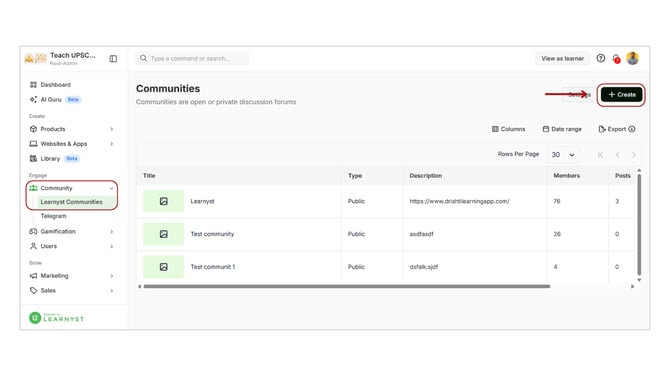Viewport: 670px width, 376px height.
Task: Open the Library Beta section
Action: click(56, 159)
